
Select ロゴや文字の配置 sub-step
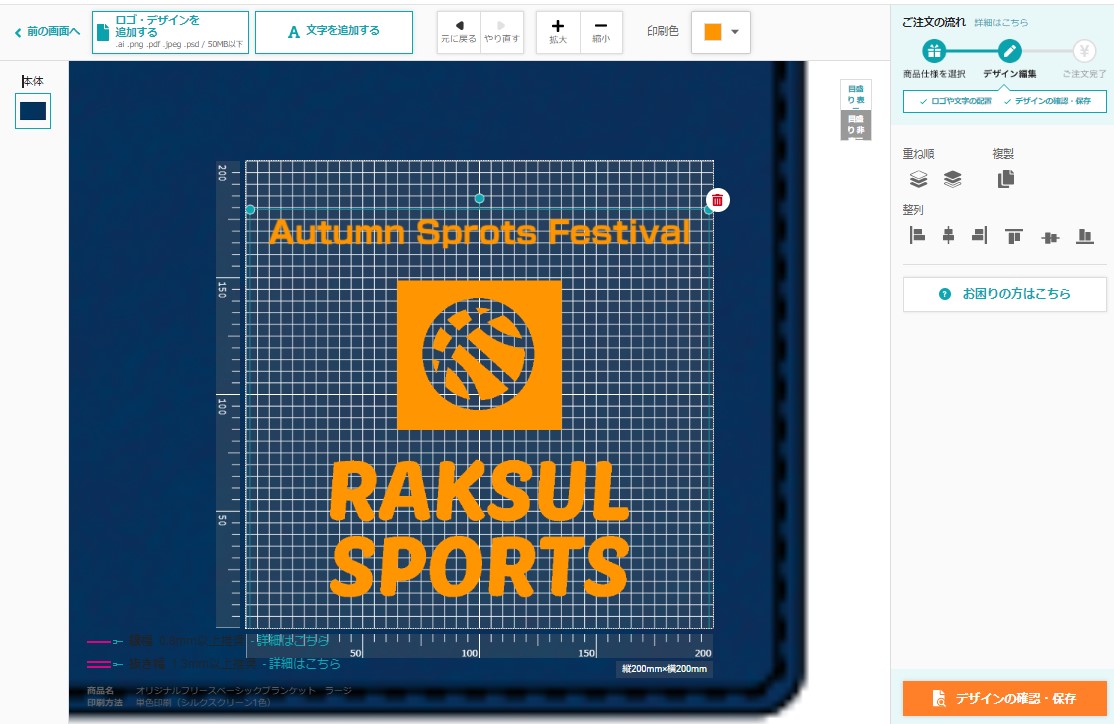(956, 101)
